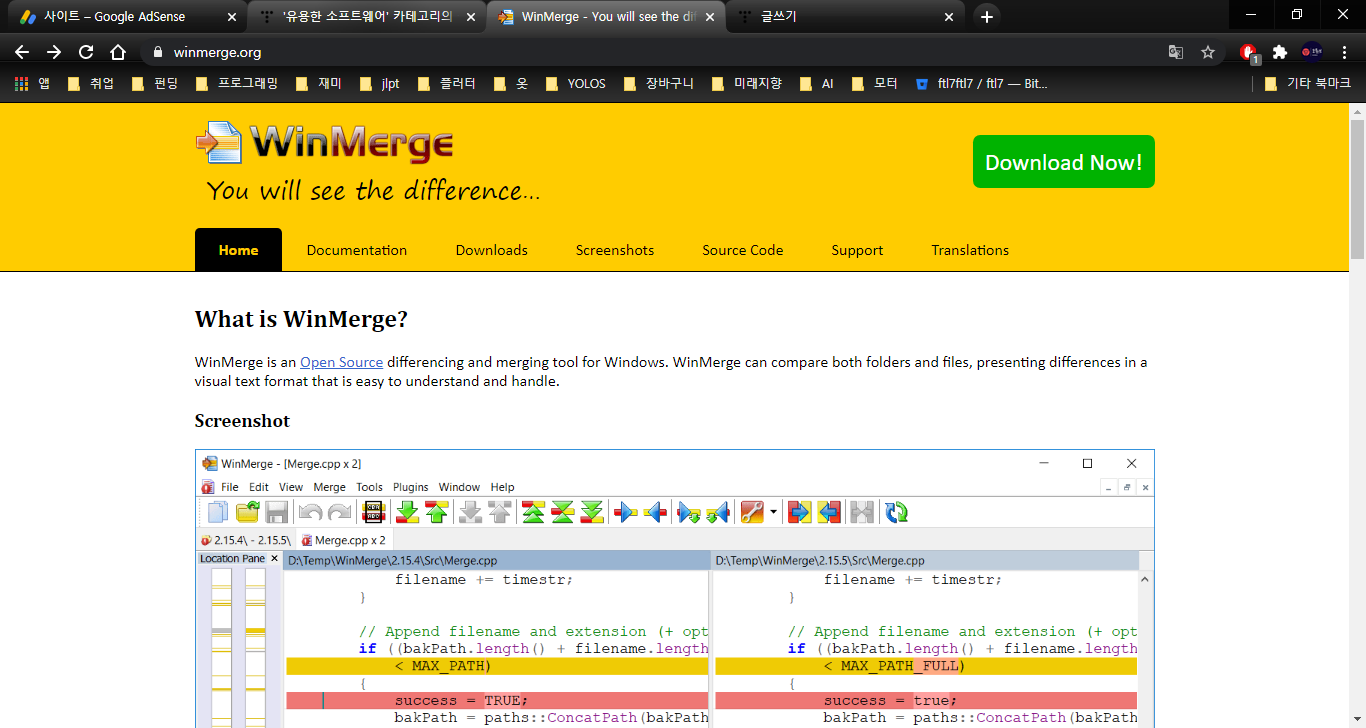The width and height of the screenshot is (1366, 728).
Task: Click the Refresh icon in WinMerge screenshot
Action: pyautogui.click(x=897, y=513)
